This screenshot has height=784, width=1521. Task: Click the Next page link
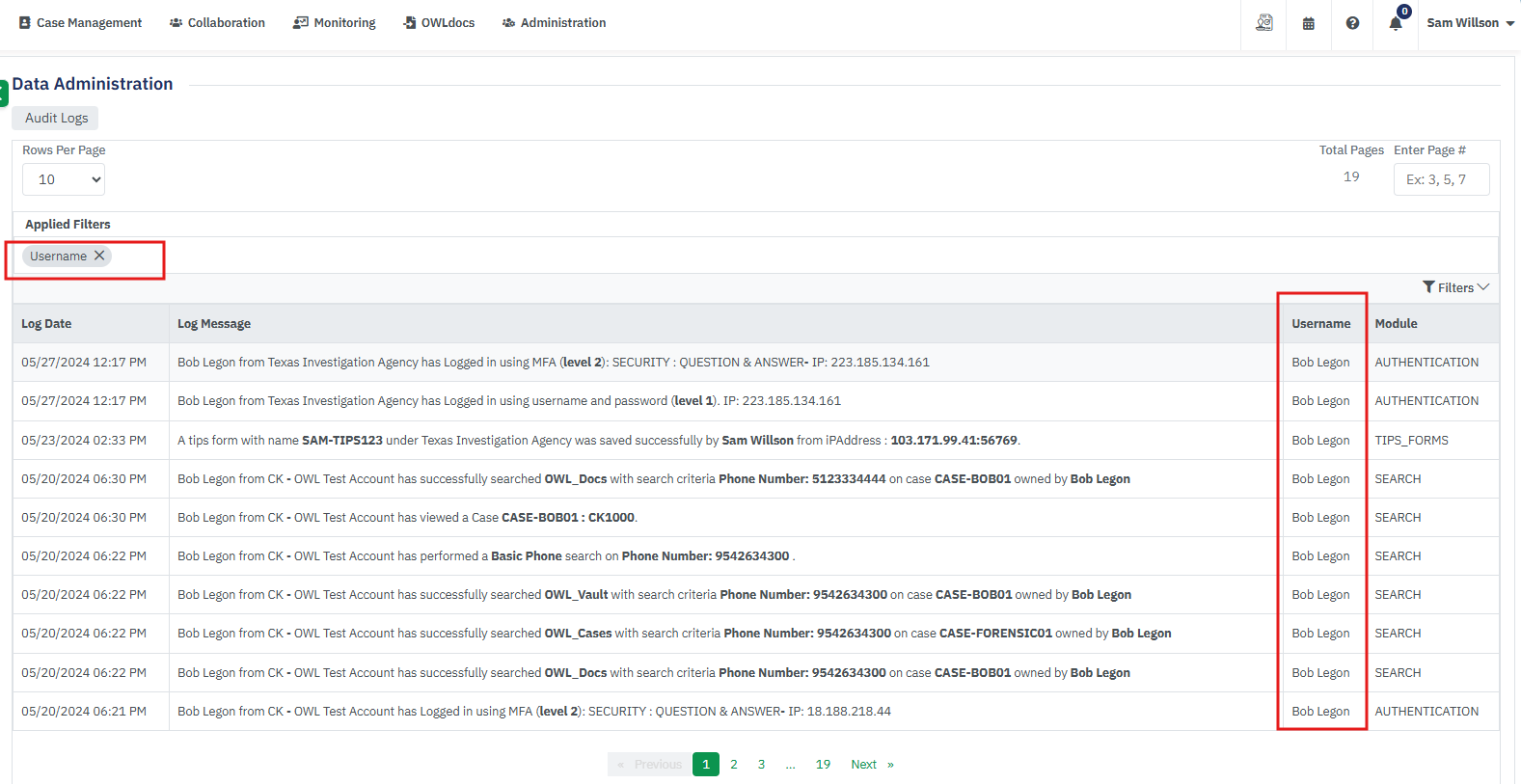pos(872,765)
